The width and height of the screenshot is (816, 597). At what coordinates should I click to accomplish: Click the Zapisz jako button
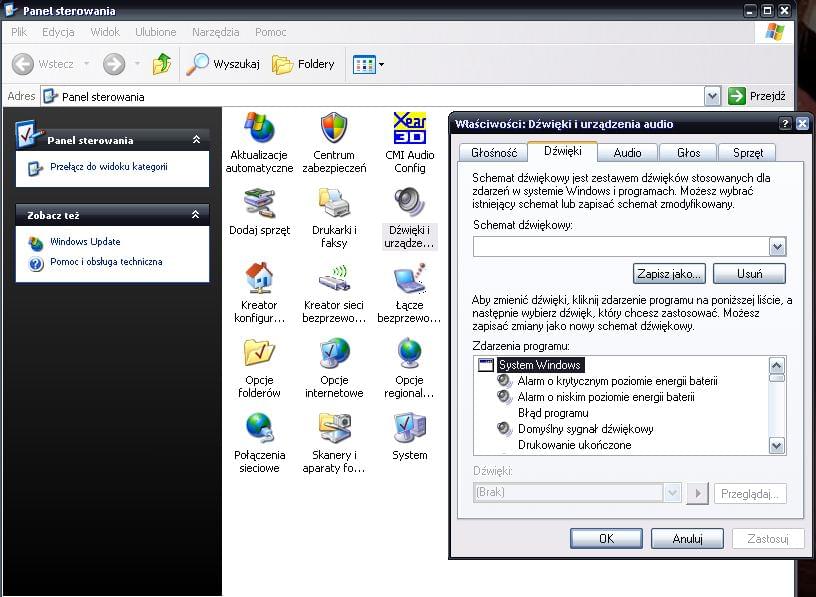669,274
